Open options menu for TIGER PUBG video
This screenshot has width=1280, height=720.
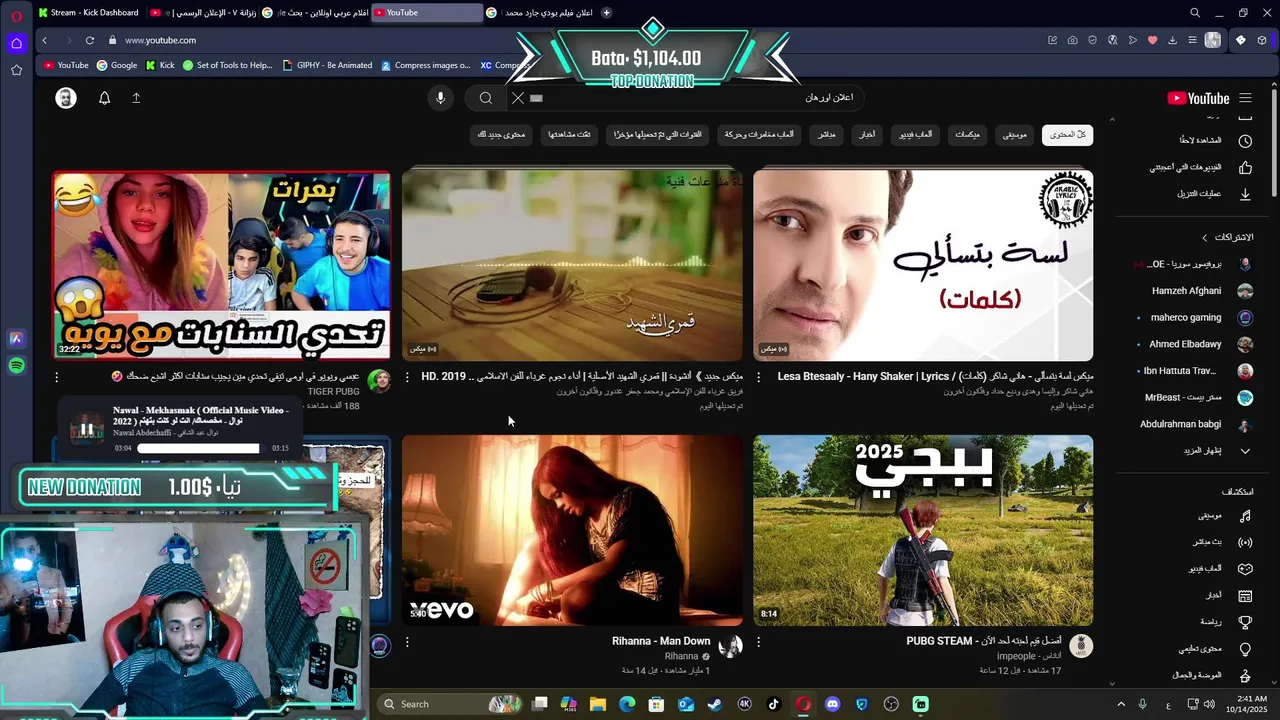56,377
